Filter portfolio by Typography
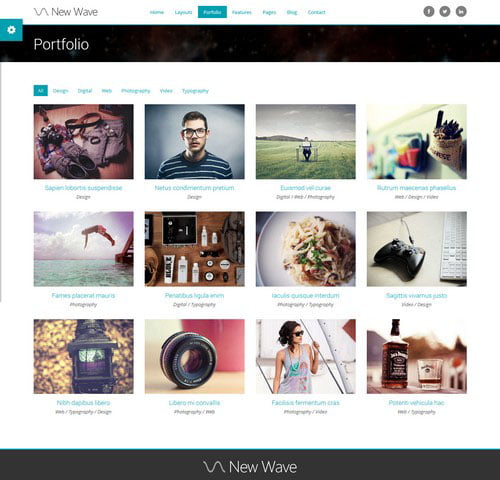Viewport: 500px width, 480px height. [195, 91]
